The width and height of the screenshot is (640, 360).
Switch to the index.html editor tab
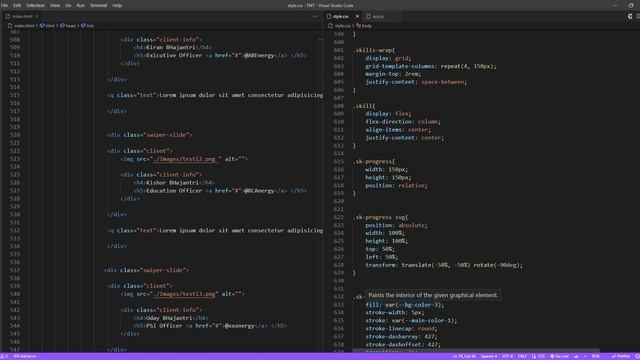pos(22,16)
